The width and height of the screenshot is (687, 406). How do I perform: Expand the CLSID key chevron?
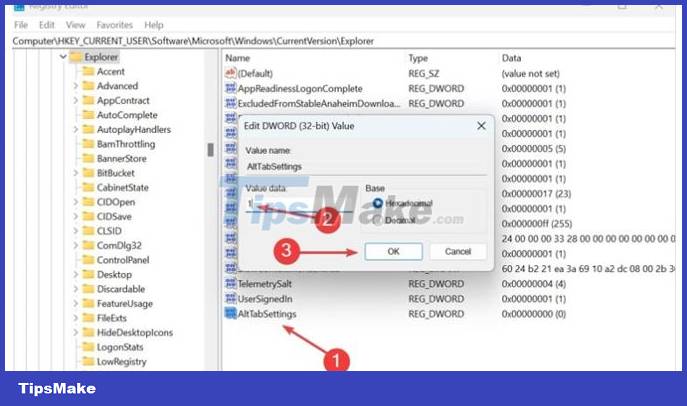[75, 231]
